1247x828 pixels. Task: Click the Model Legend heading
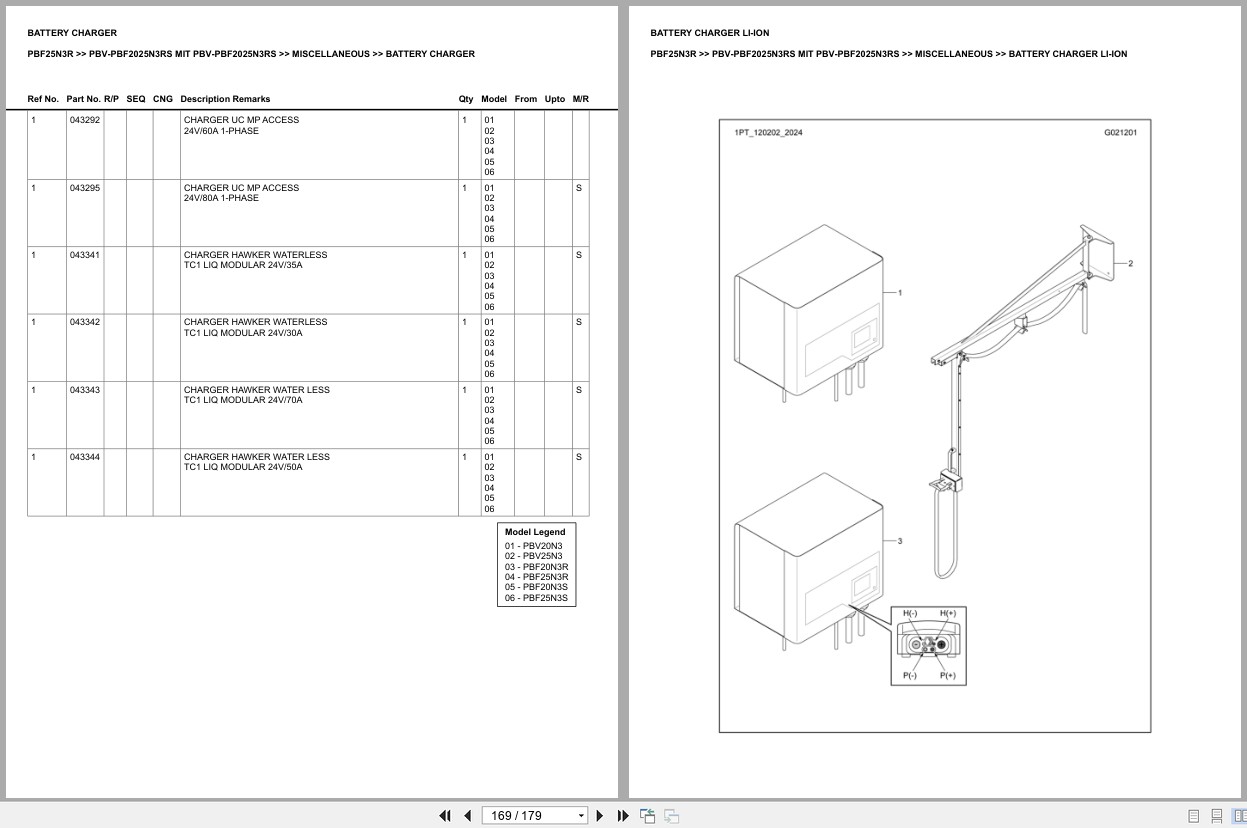pos(535,532)
